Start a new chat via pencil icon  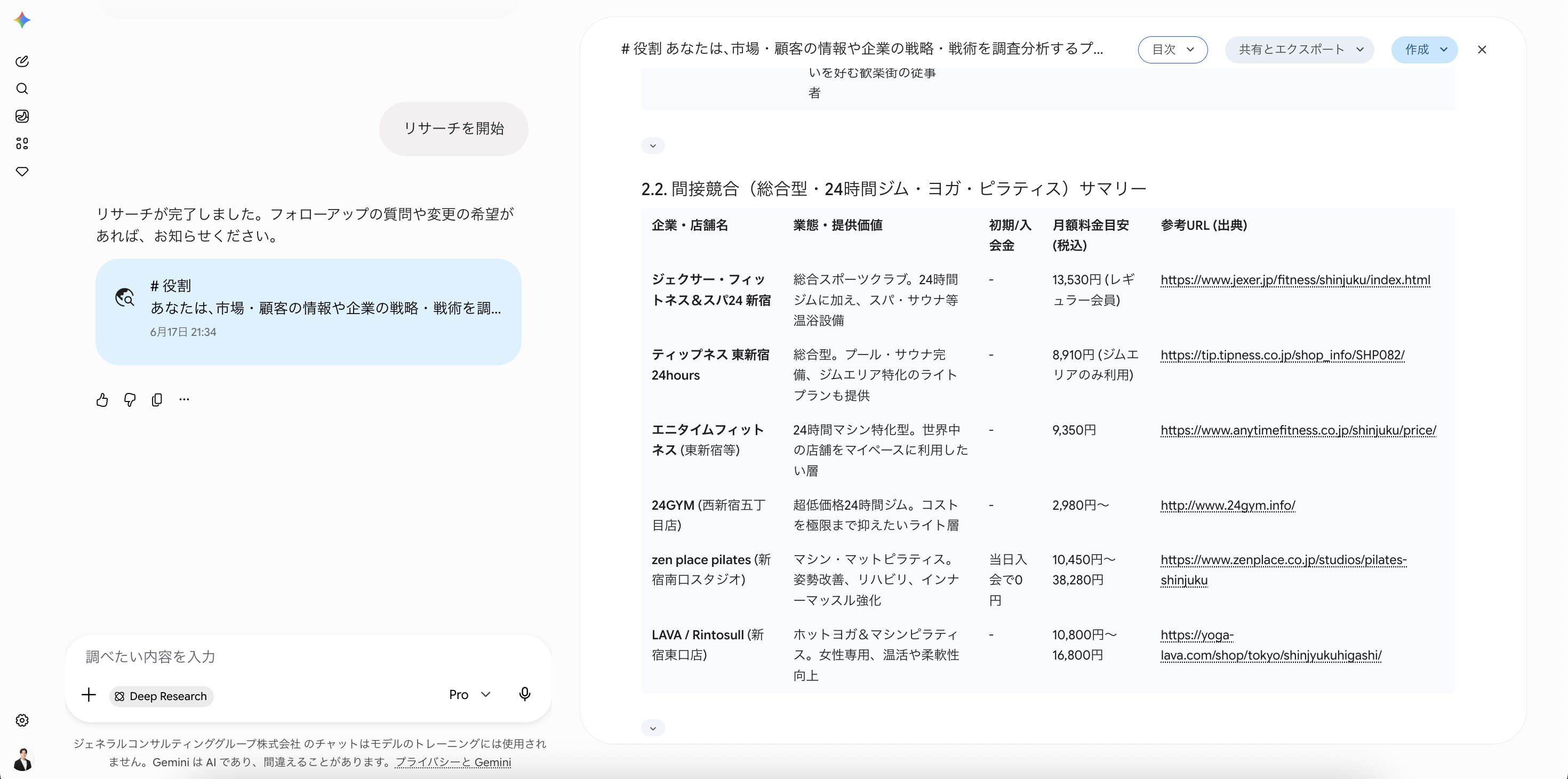click(x=22, y=61)
